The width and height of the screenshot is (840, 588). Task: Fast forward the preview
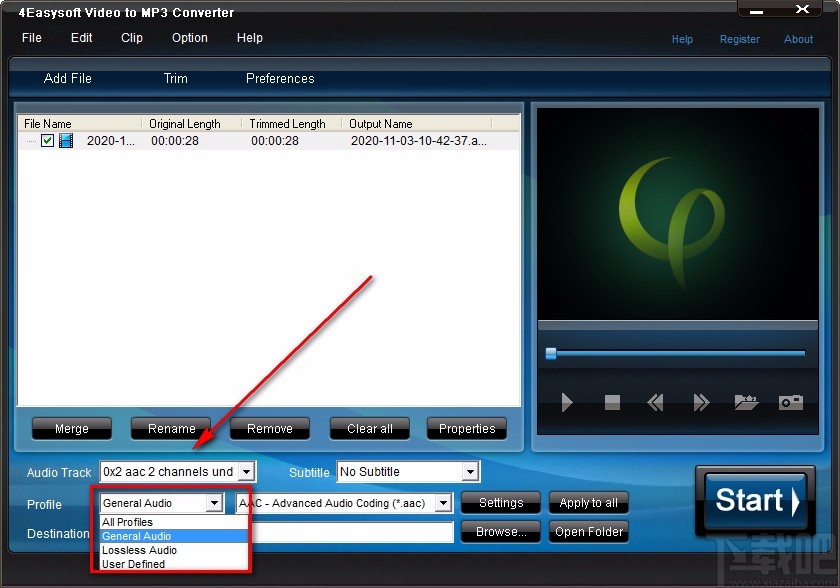(x=700, y=403)
